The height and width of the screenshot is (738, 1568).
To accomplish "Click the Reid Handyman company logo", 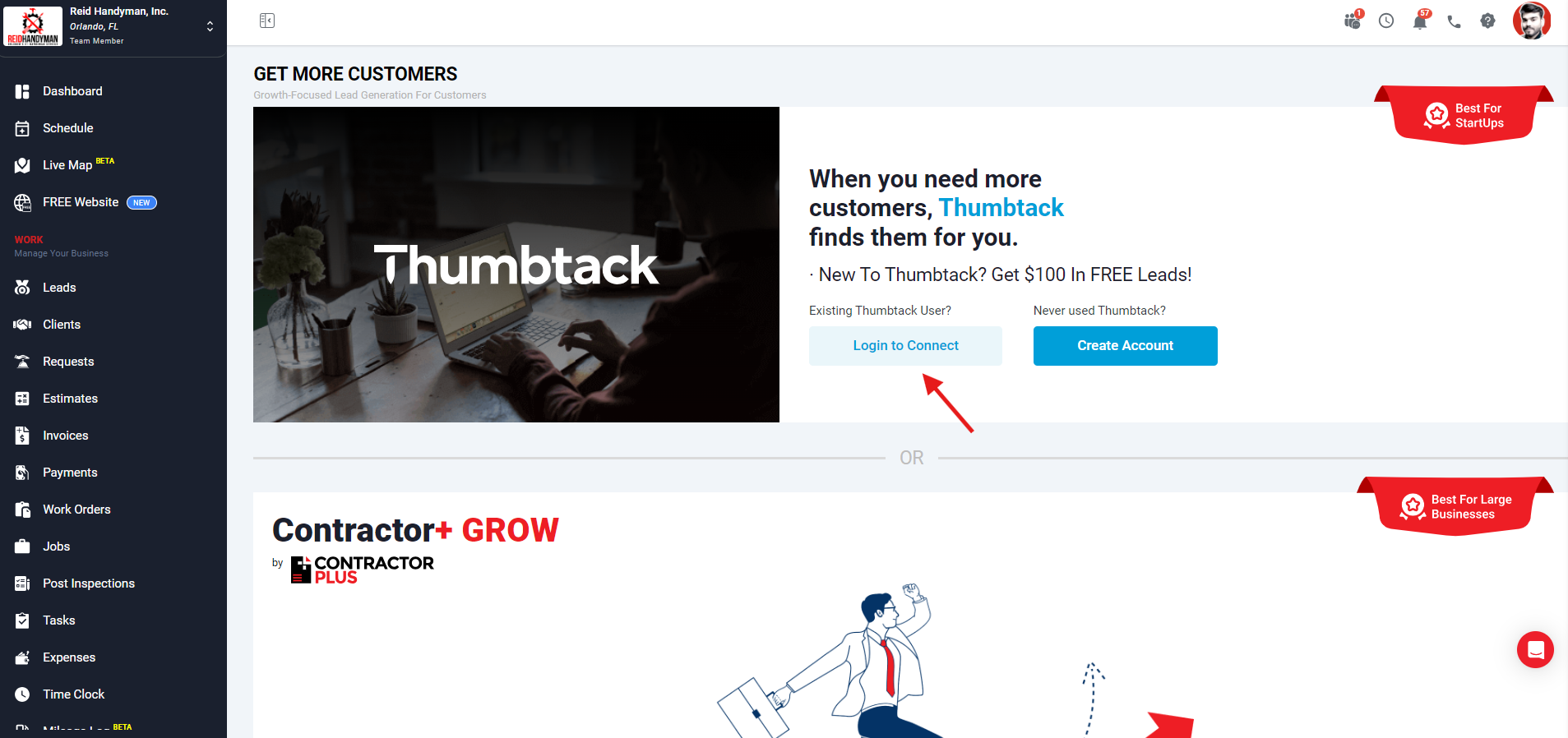I will click(33, 26).
